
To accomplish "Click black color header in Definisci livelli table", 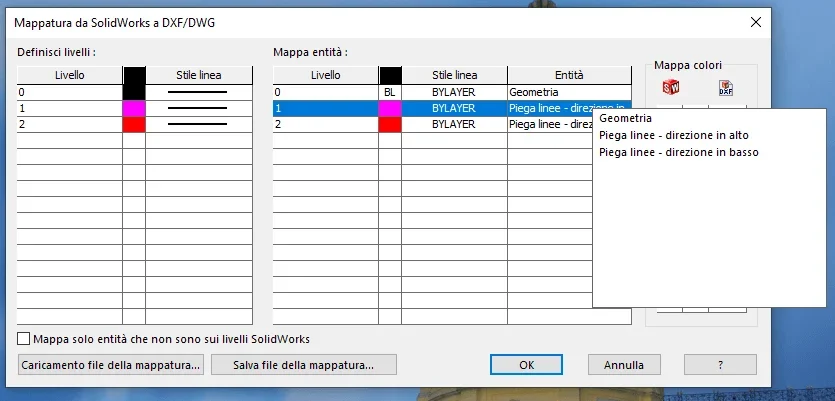I will click(134, 75).
